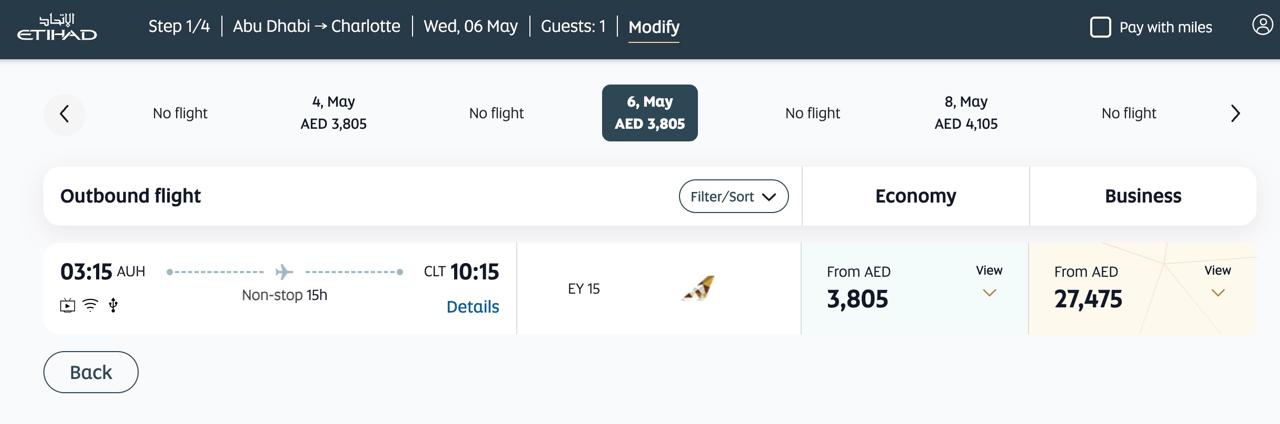The height and width of the screenshot is (424, 1280).
Task: Enable the Pay with miles checkbox
Action: (x=1100, y=27)
